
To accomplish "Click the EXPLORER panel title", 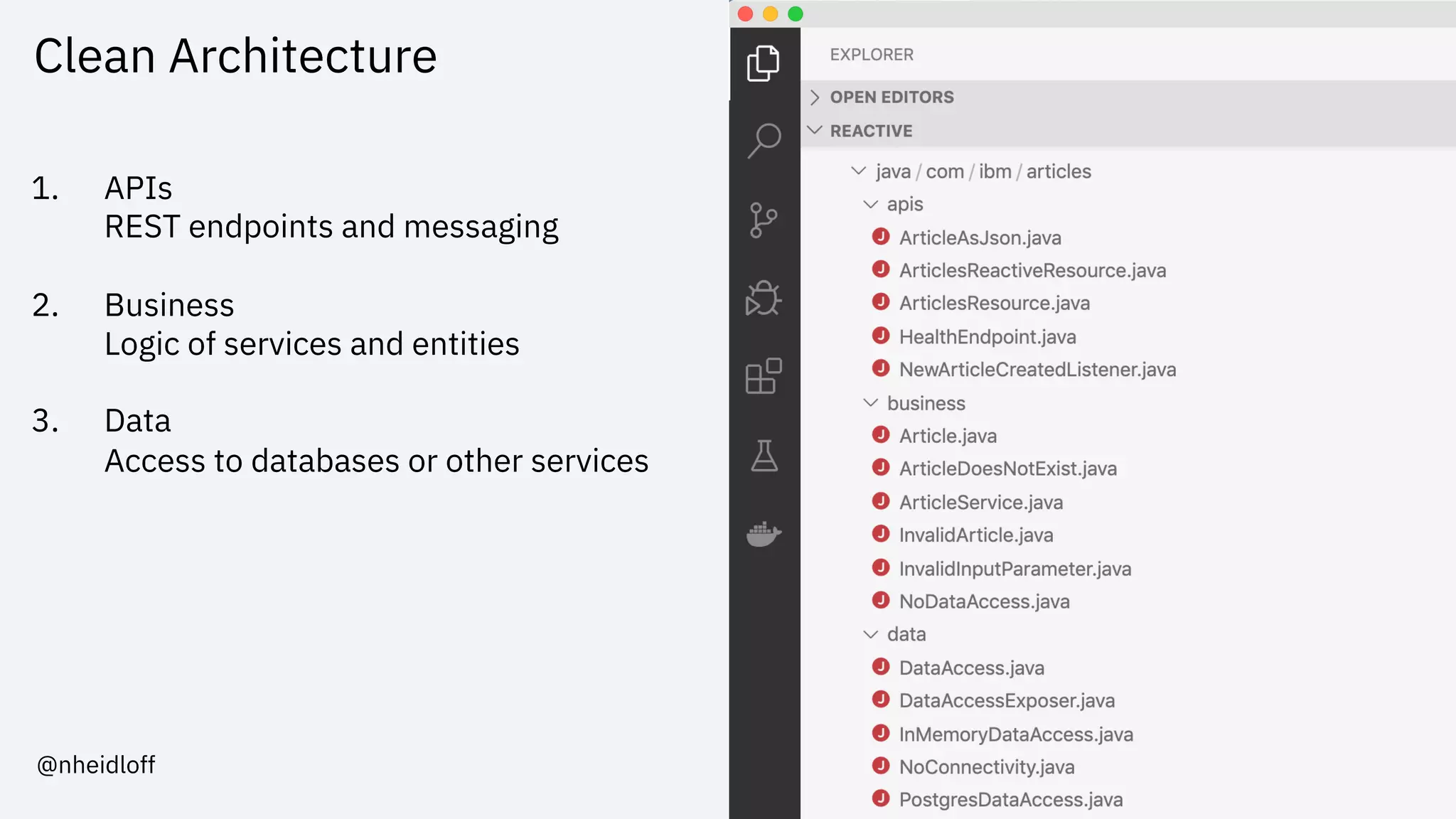I will (x=872, y=55).
